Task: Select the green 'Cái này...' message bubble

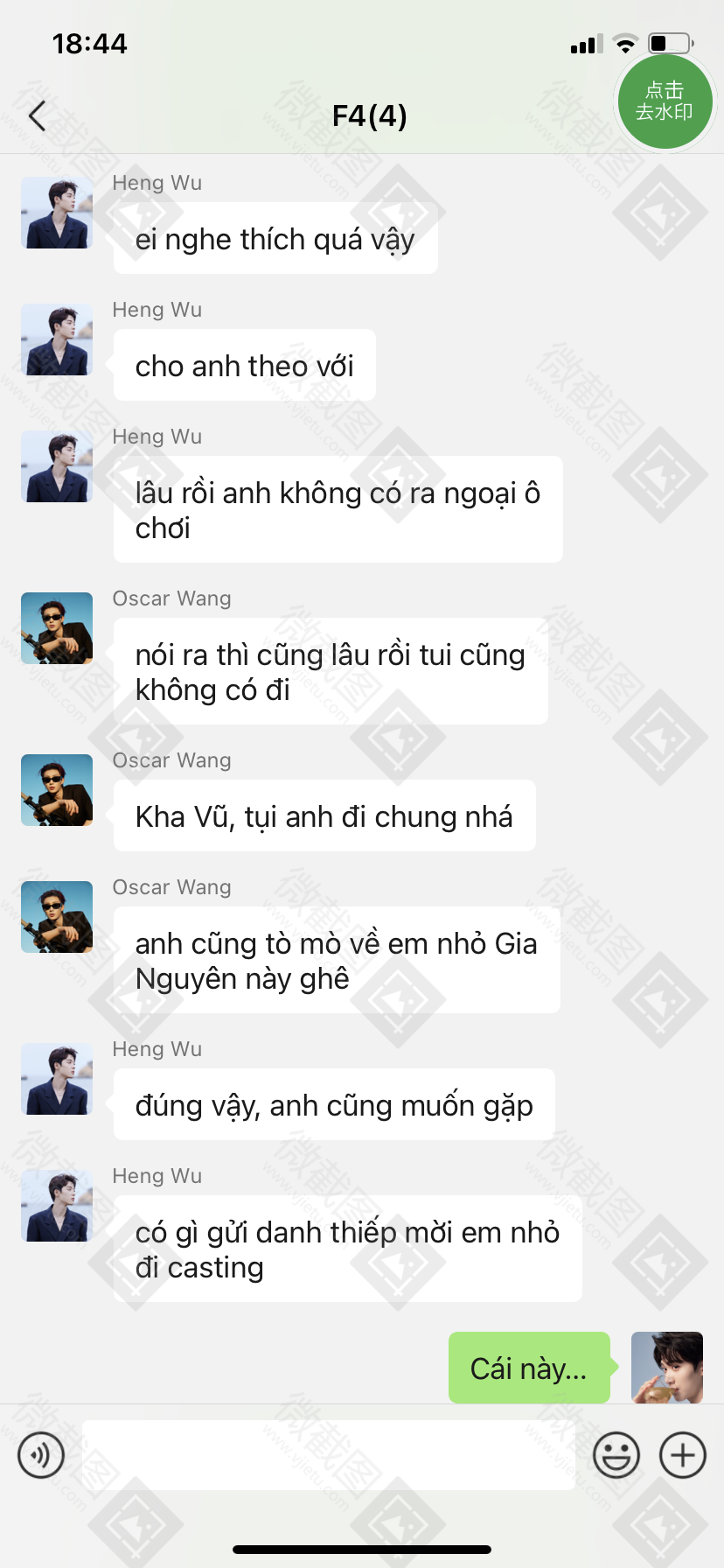Action: (529, 1368)
